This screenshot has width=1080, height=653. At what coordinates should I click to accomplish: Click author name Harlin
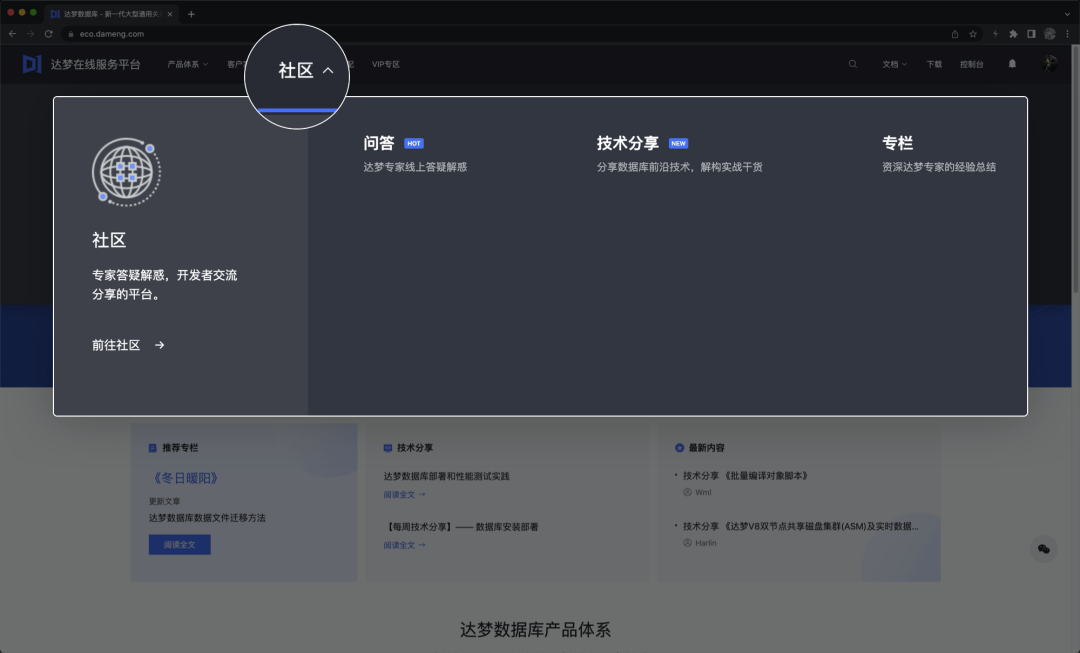pyautogui.click(x=706, y=543)
